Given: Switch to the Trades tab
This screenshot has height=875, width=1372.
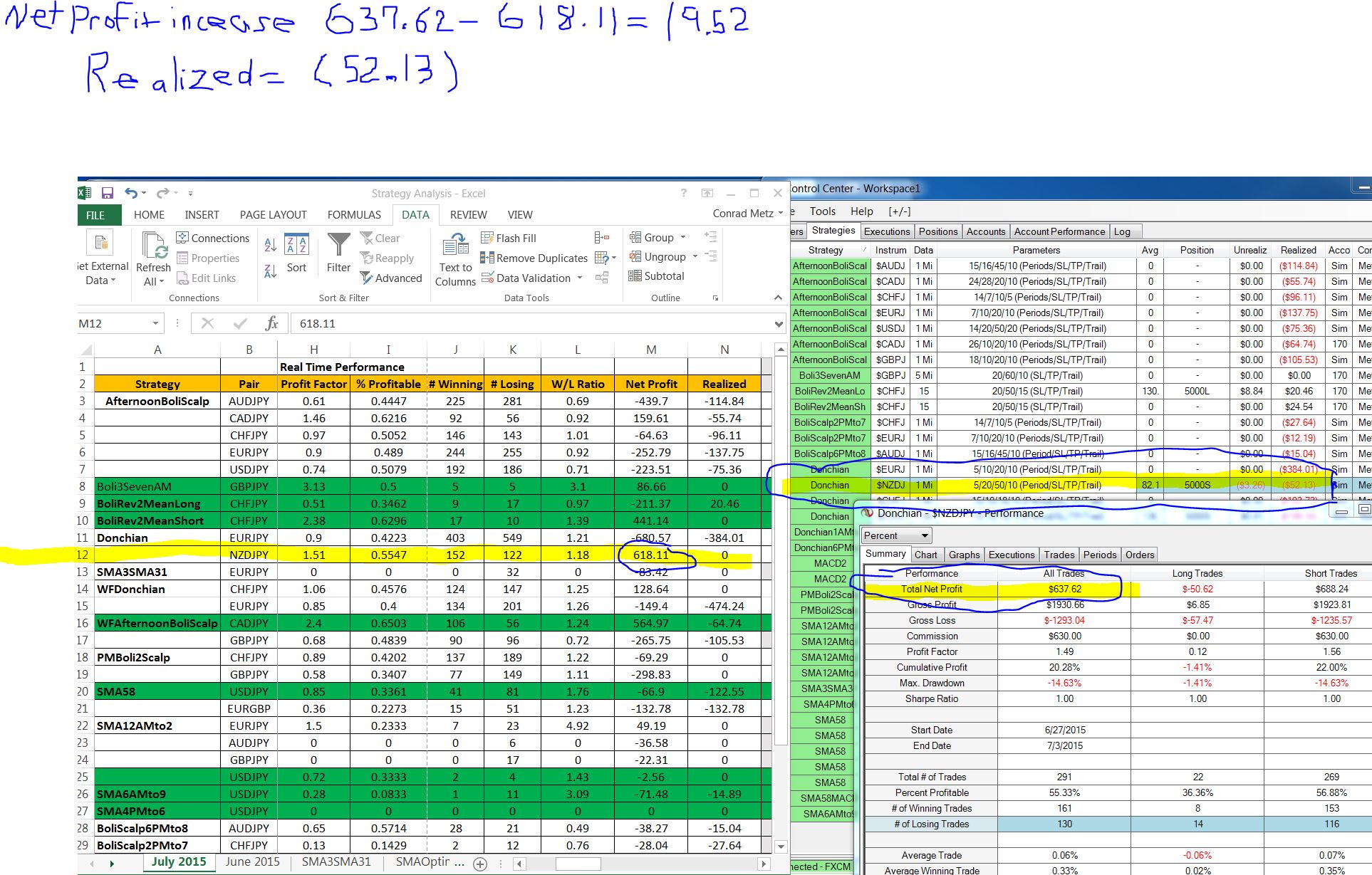Looking at the screenshot, I should 1059,555.
